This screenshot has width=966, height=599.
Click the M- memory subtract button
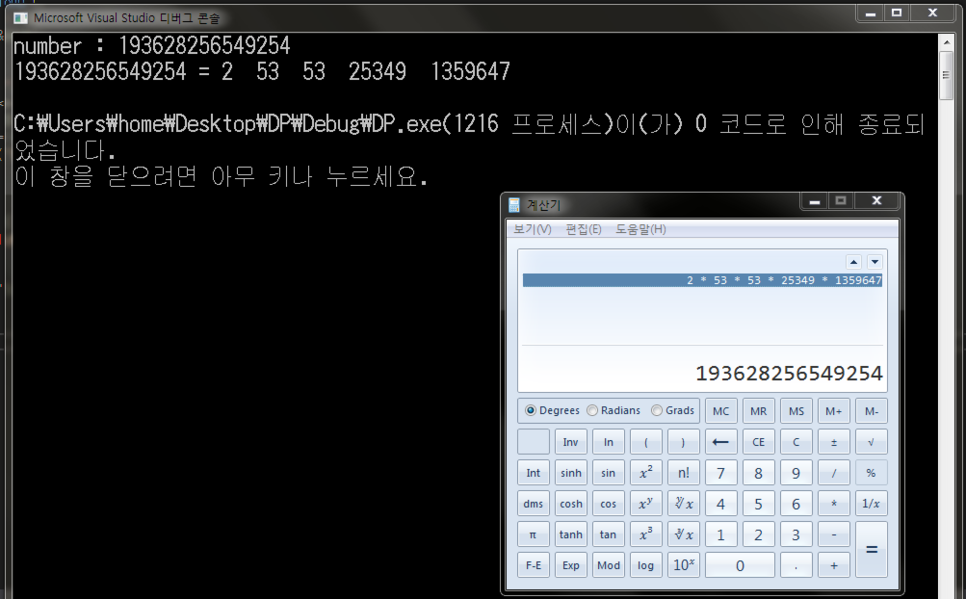[871, 411]
